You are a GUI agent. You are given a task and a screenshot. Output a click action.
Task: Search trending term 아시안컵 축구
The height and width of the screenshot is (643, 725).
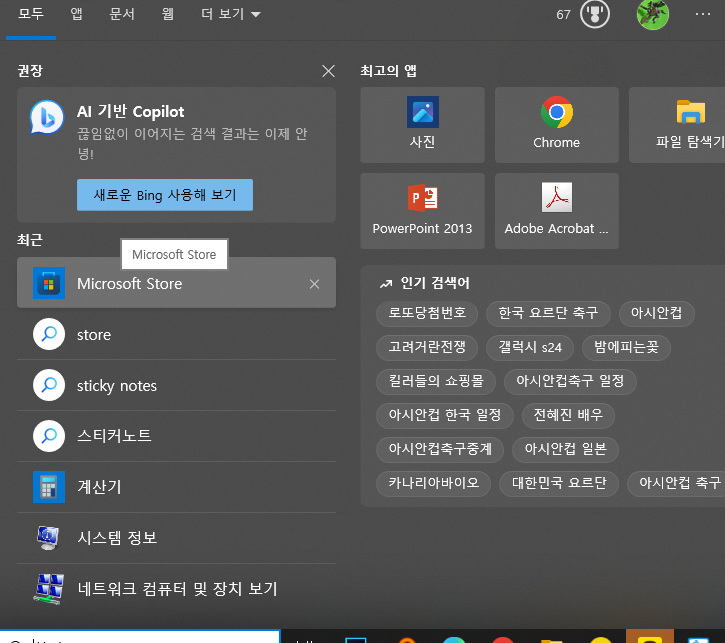(676, 484)
